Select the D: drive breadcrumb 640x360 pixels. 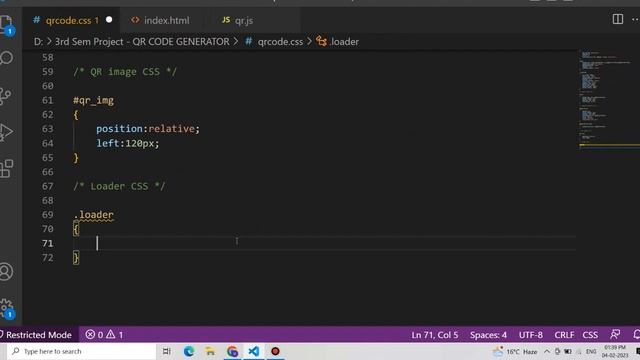pyautogui.click(x=38, y=42)
